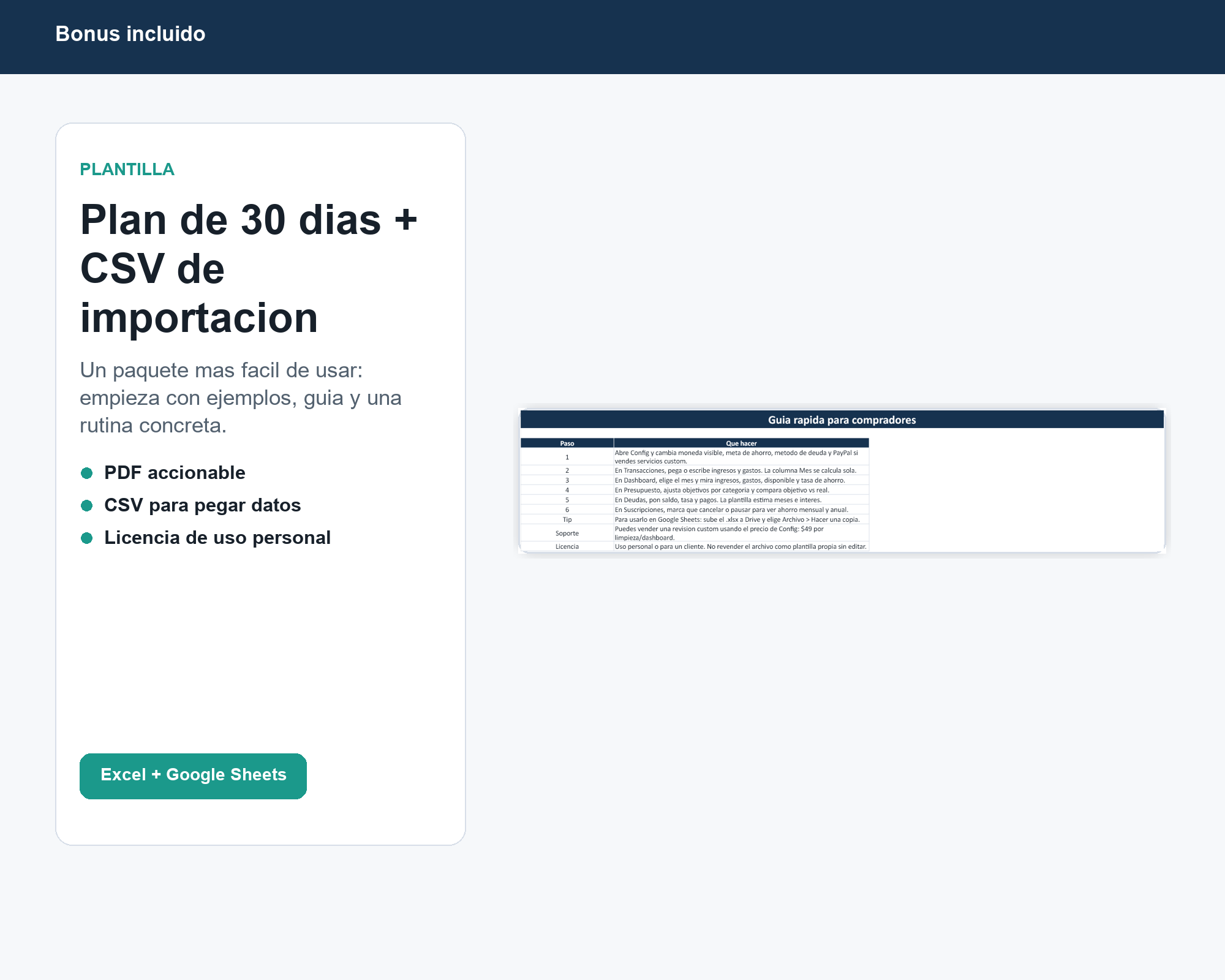The width and height of the screenshot is (1225, 980).
Task: Click the Excel + Google Sheets button
Action: point(193,775)
